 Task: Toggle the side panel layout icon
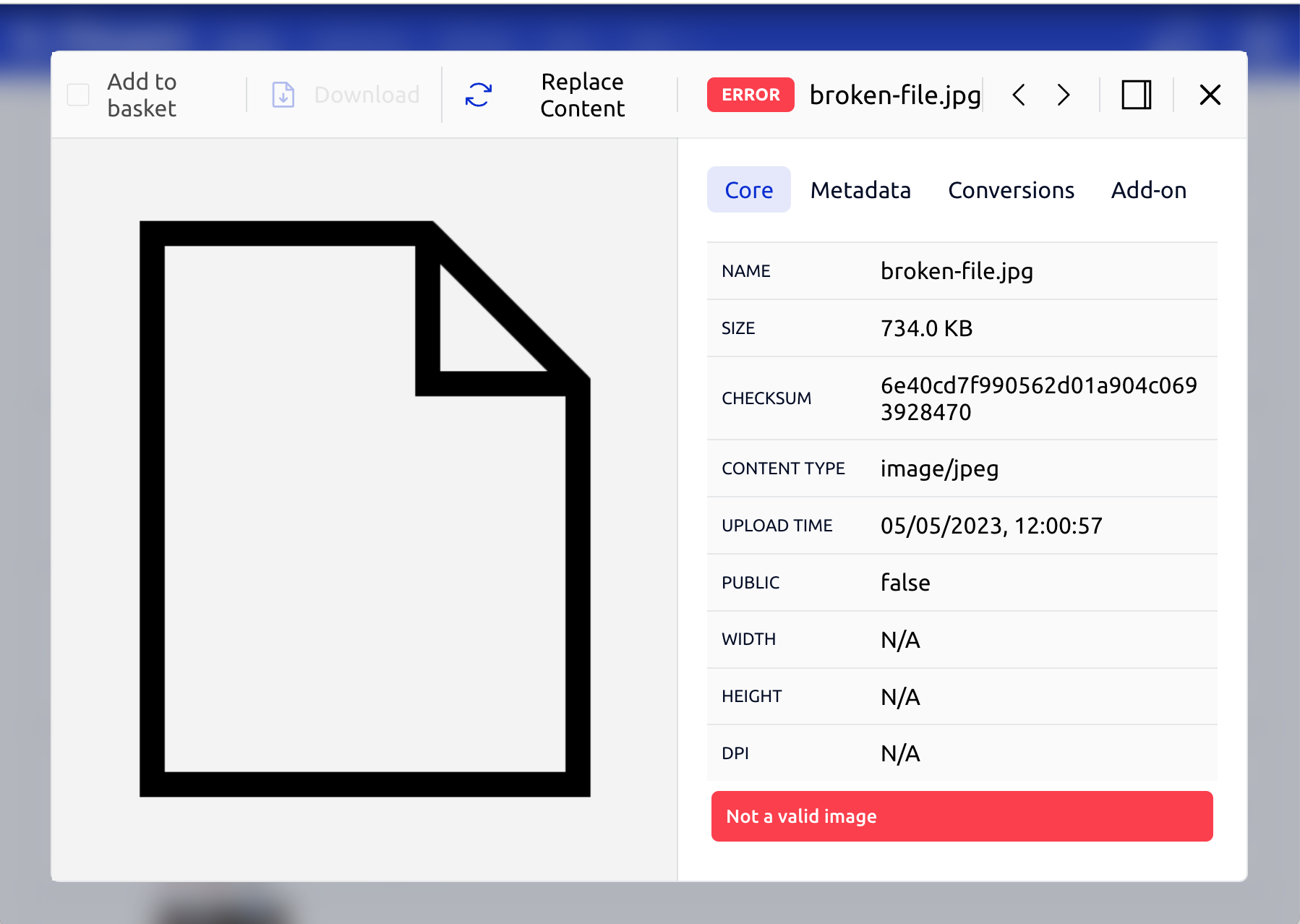(x=1136, y=95)
